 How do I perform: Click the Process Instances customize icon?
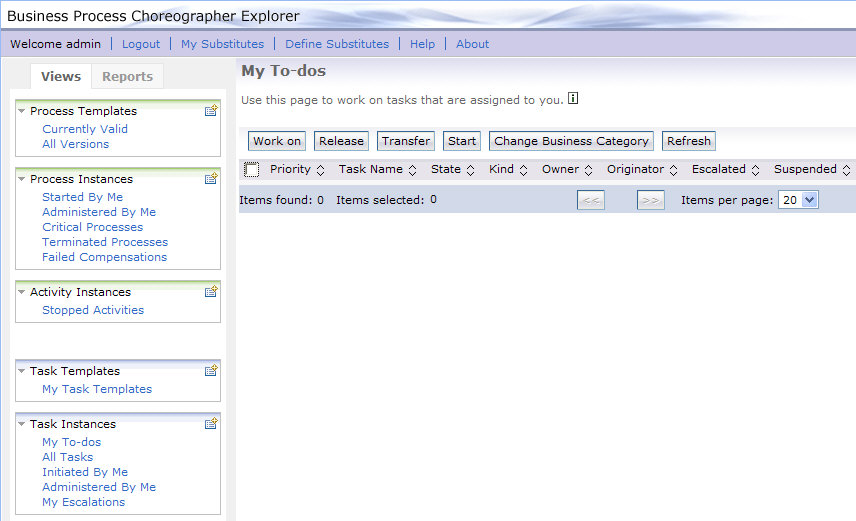(211, 179)
